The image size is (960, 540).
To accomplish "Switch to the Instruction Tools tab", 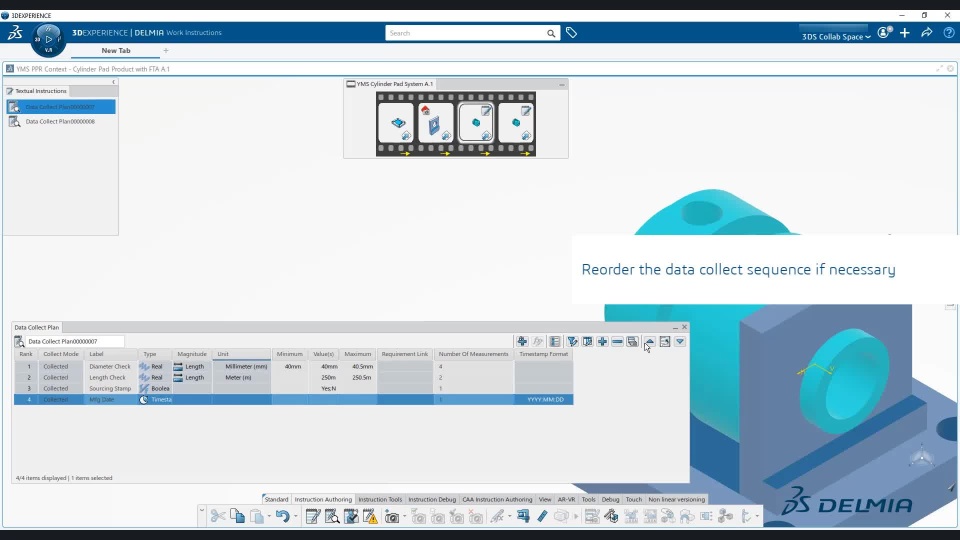I will click(380, 500).
